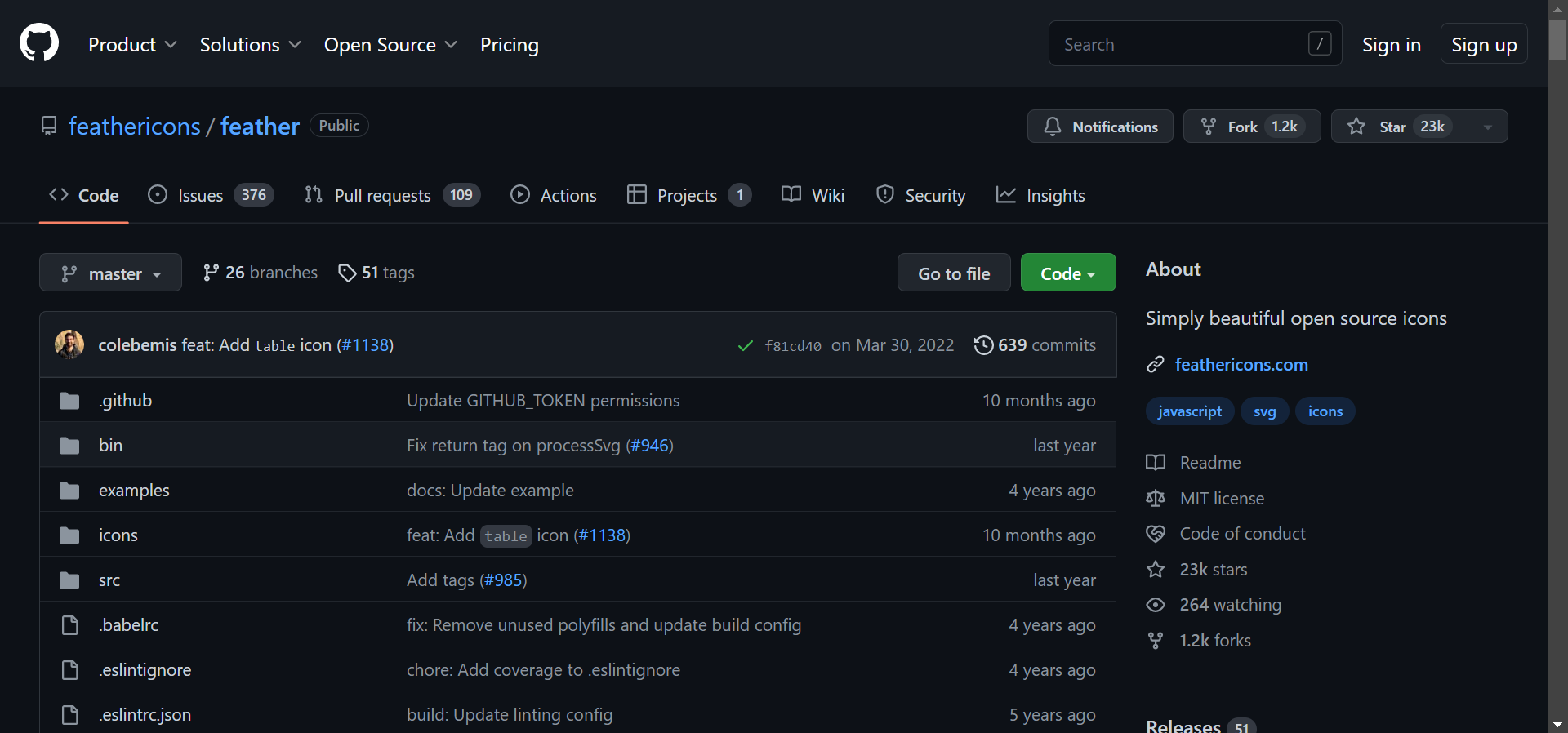1568x733 pixels.
Task: Open the colebemis author link
Action: tap(137, 345)
